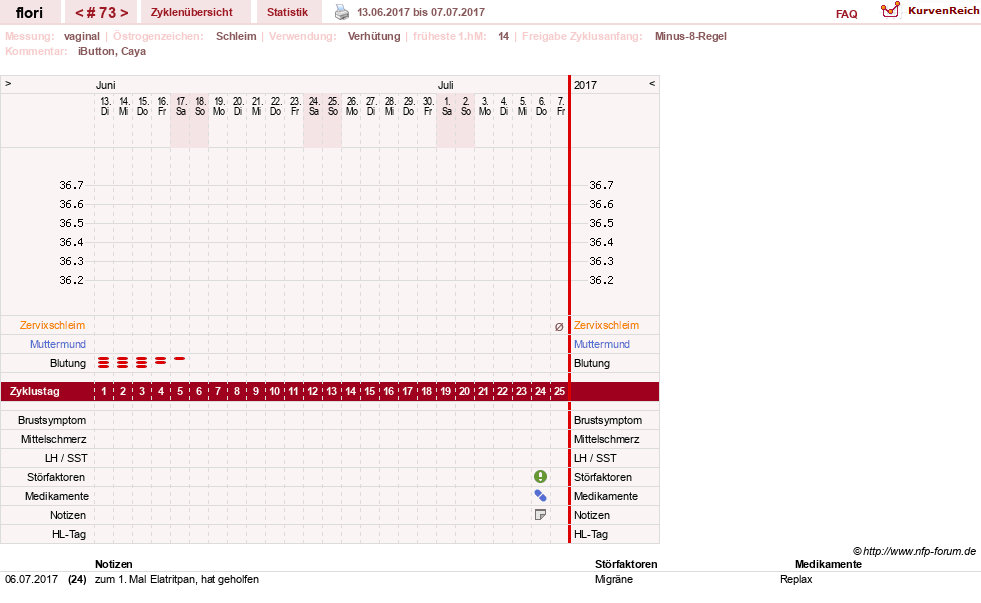The height and width of the screenshot is (603, 981).
Task: Click the date range 13.06.2017 bis 07.07.2017
Action: click(x=420, y=12)
